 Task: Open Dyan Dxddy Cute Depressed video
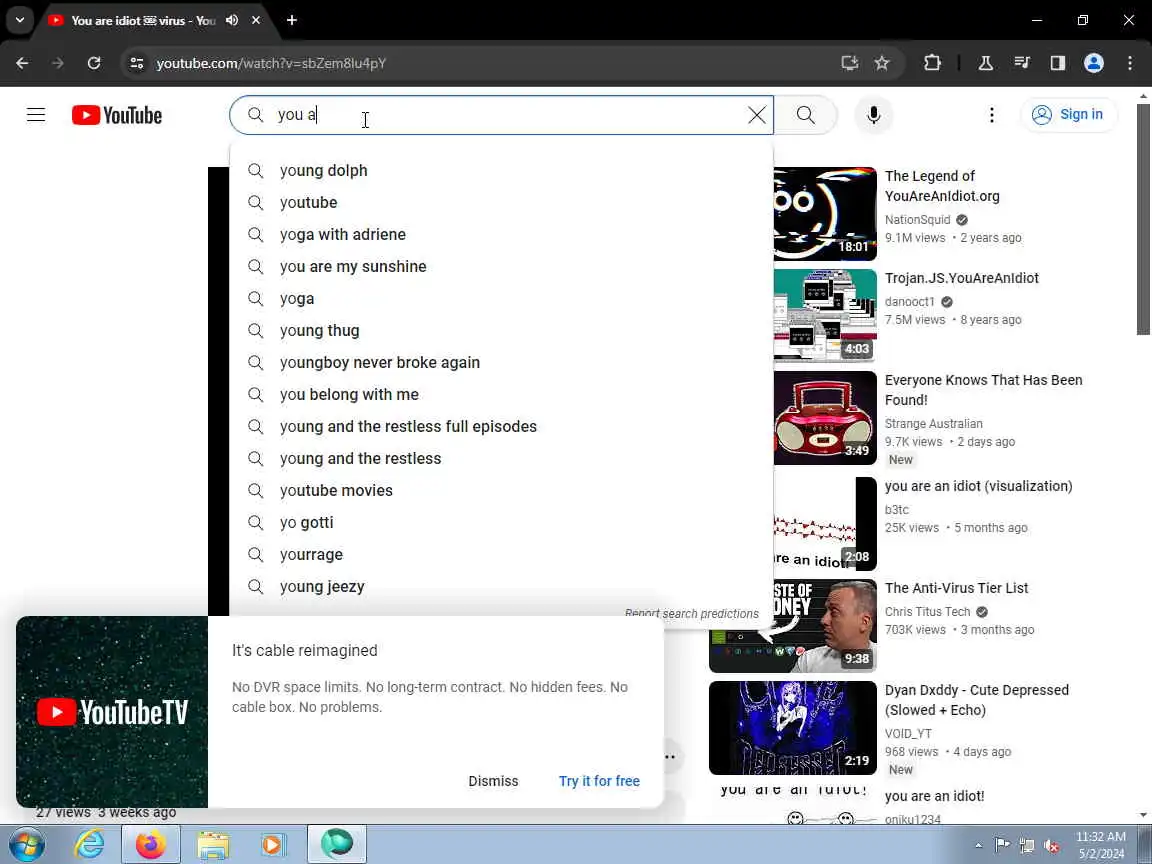976,700
